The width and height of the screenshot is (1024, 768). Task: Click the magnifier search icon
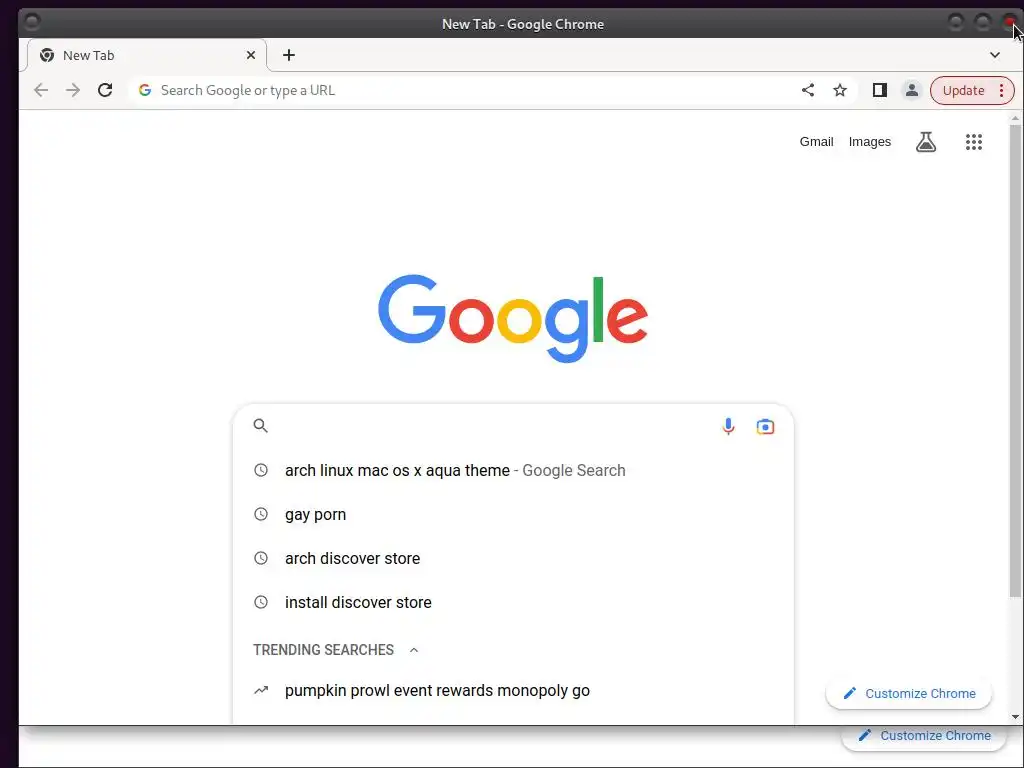click(x=261, y=426)
